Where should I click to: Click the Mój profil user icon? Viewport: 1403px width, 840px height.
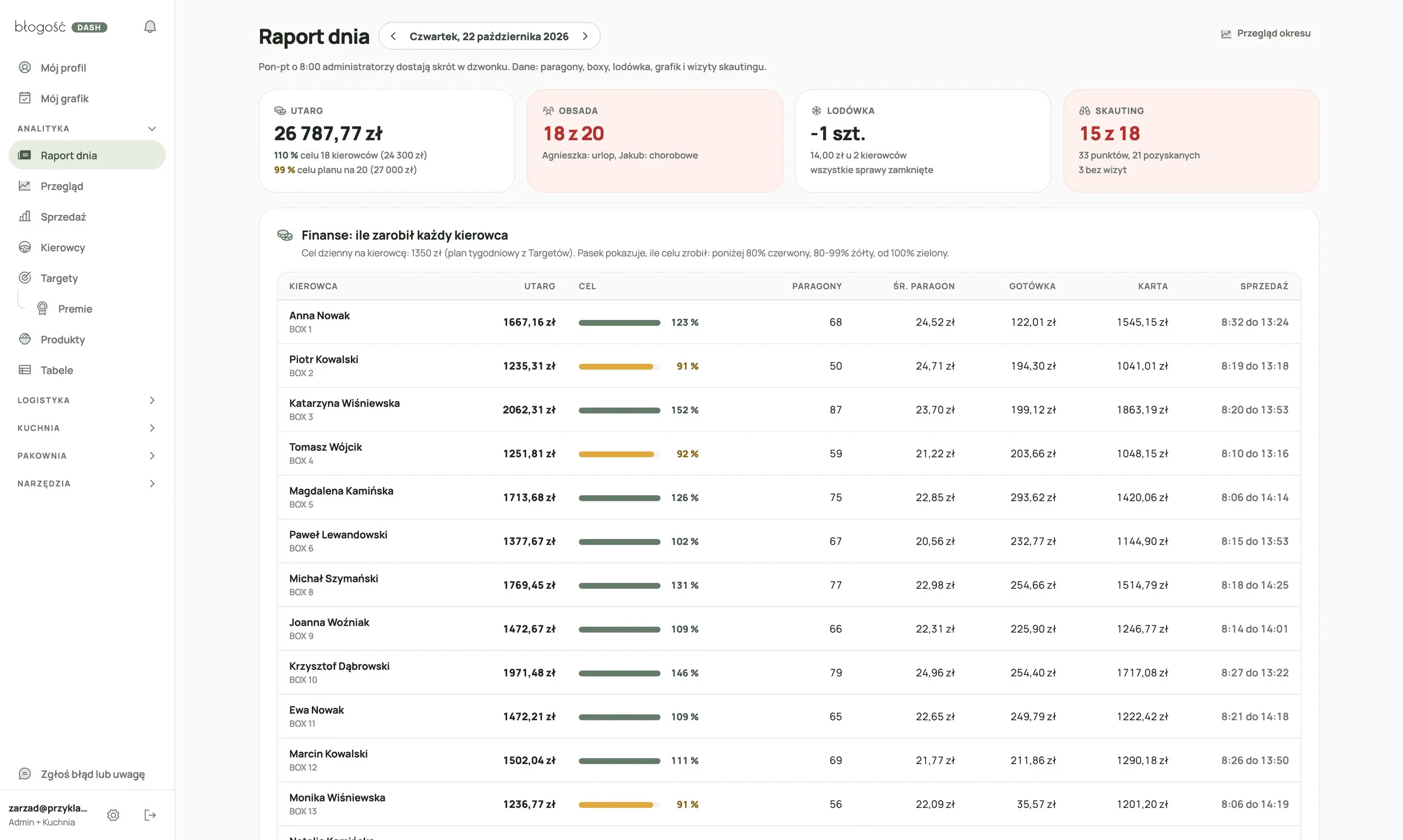pos(25,67)
